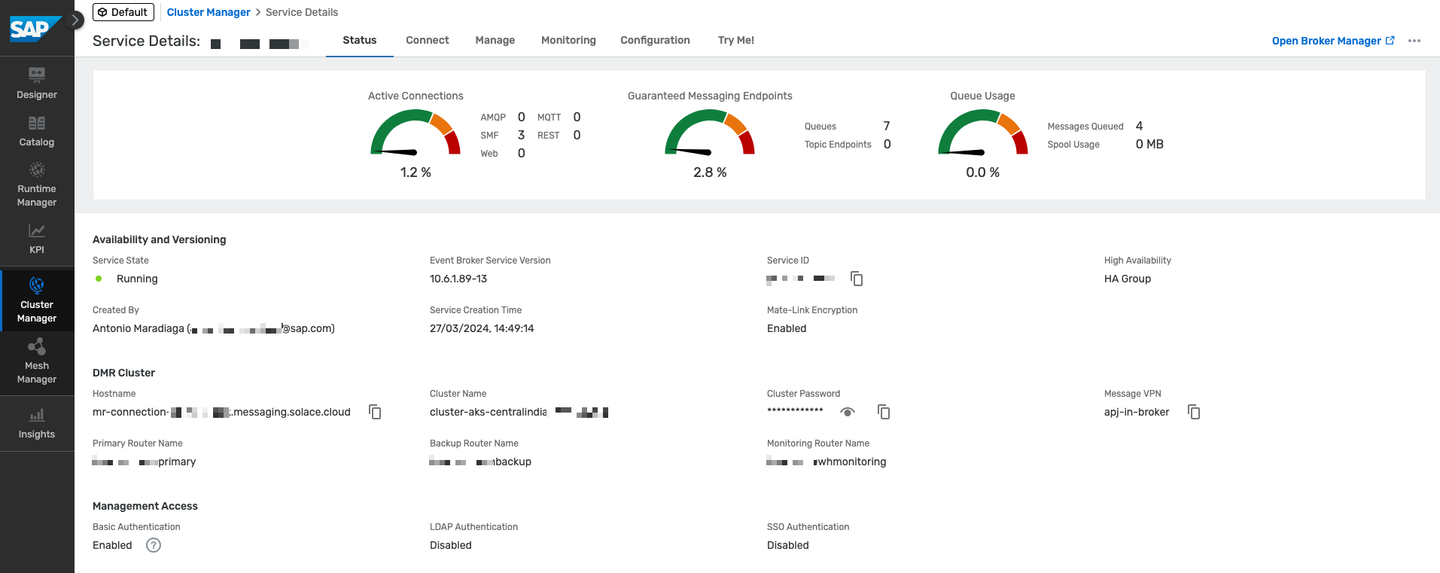Click the Queues count 7
This screenshot has width=1440, height=573.
(x=886, y=126)
